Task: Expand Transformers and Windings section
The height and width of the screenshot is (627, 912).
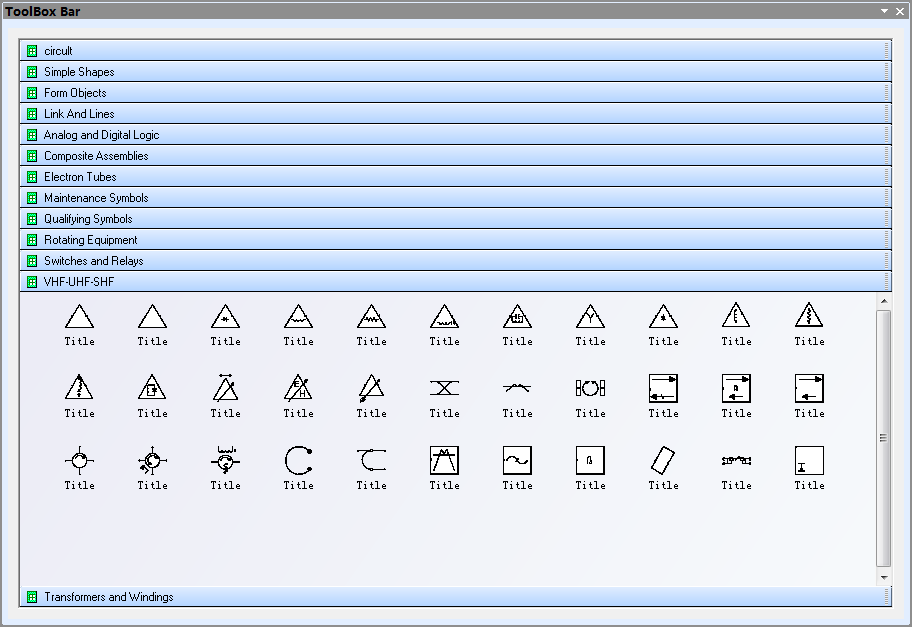Action: 108,597
